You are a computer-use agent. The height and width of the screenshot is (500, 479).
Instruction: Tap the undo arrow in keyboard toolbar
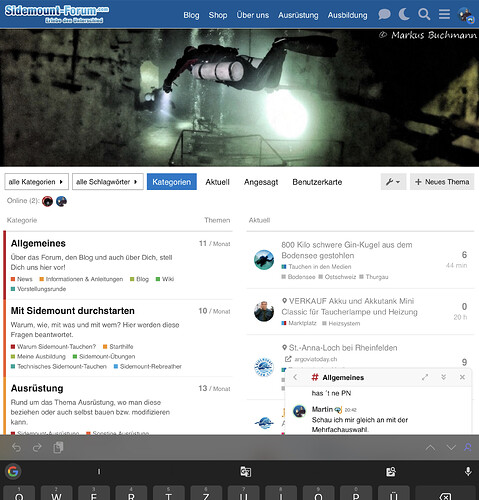pyautogui.click(x=16, y=447)
